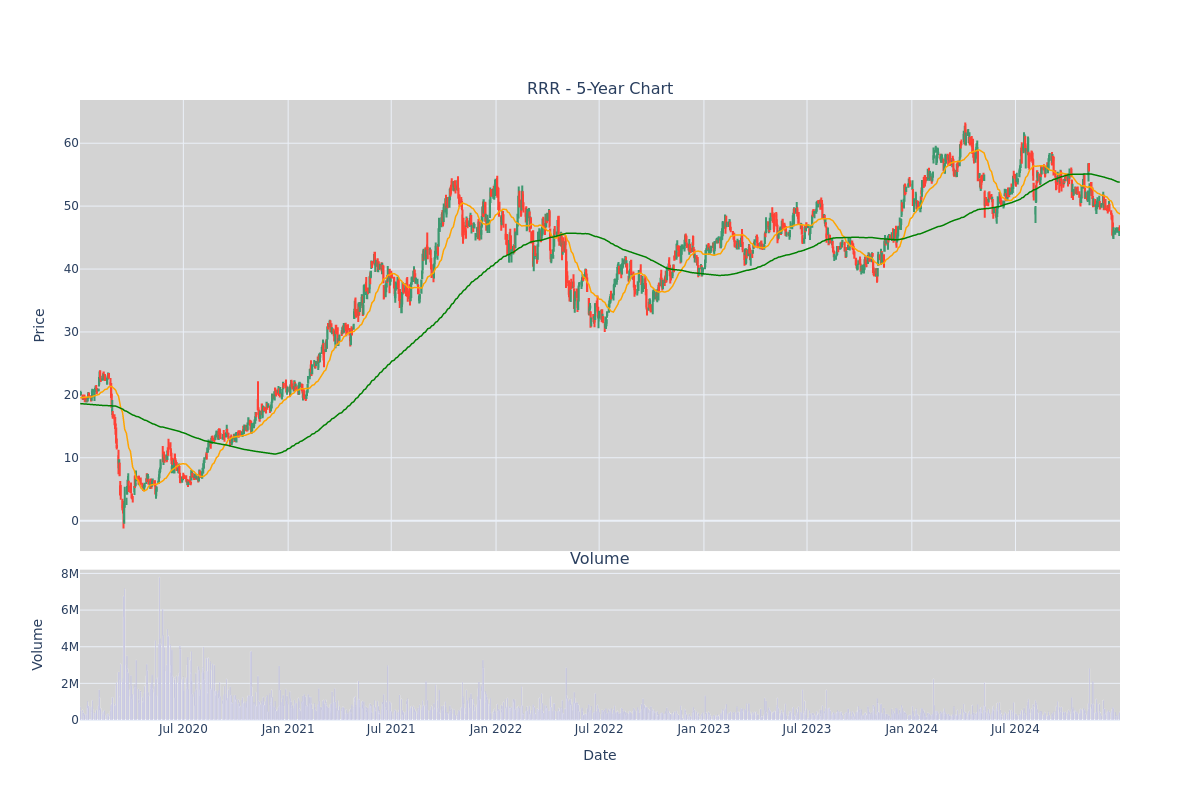Click the 'RRR - 5-Year Chart' title
This screenshot has height=800, width=1200.
pos(600,89)
